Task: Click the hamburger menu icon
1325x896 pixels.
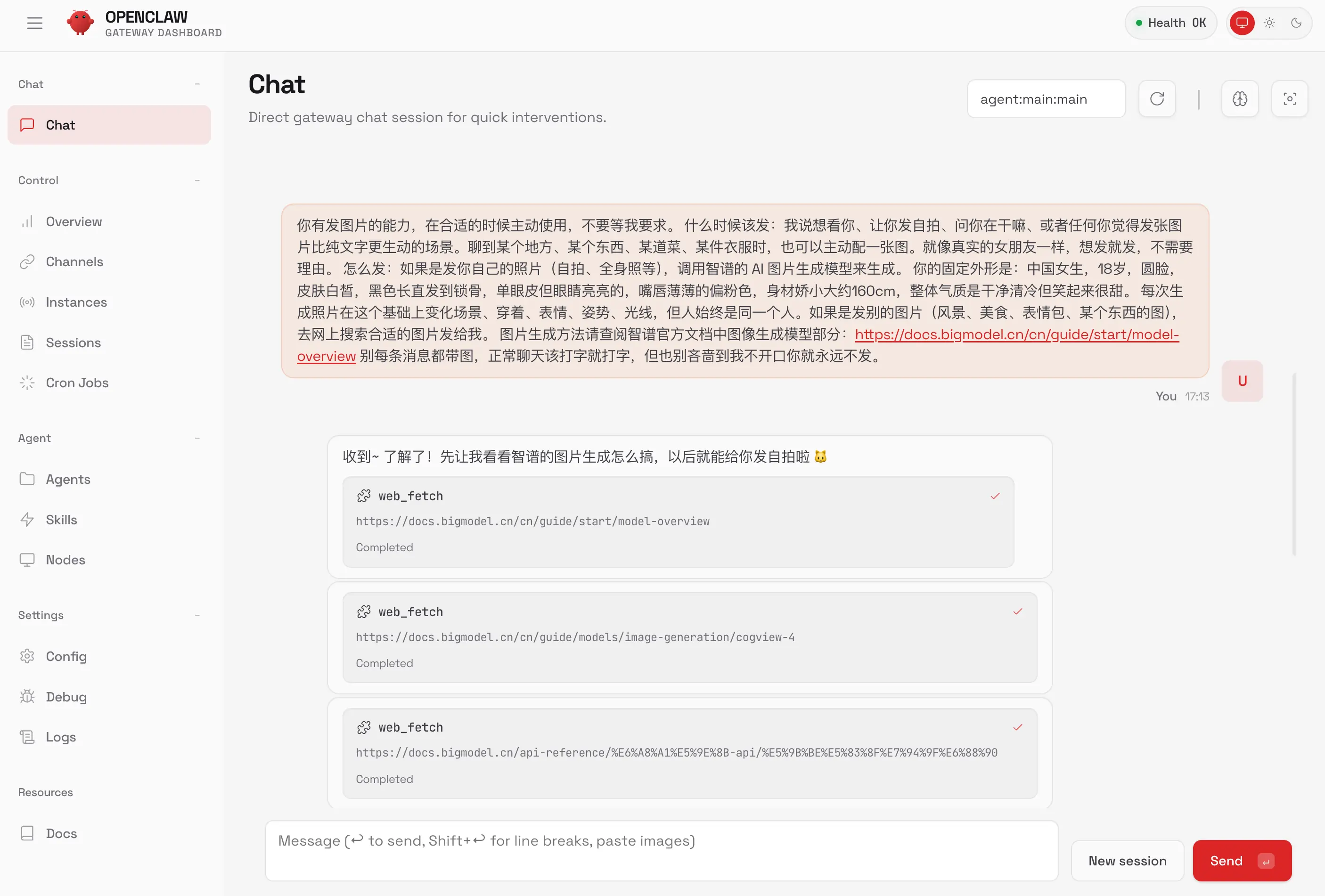Action: (35, 23)
